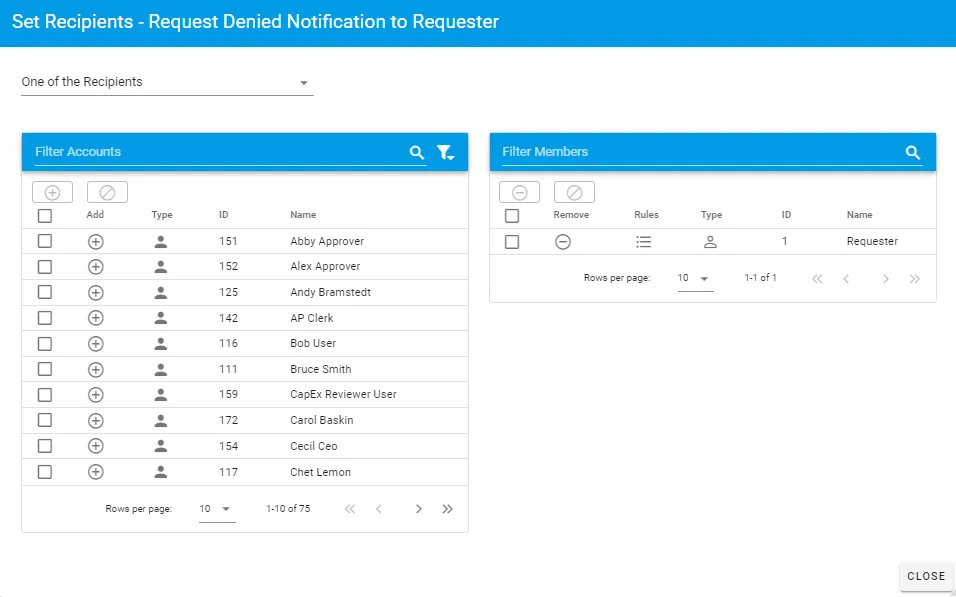Screen dimensions: 956x597
Task: Click the search icon in Filter Members
Action: coord(912,153)
